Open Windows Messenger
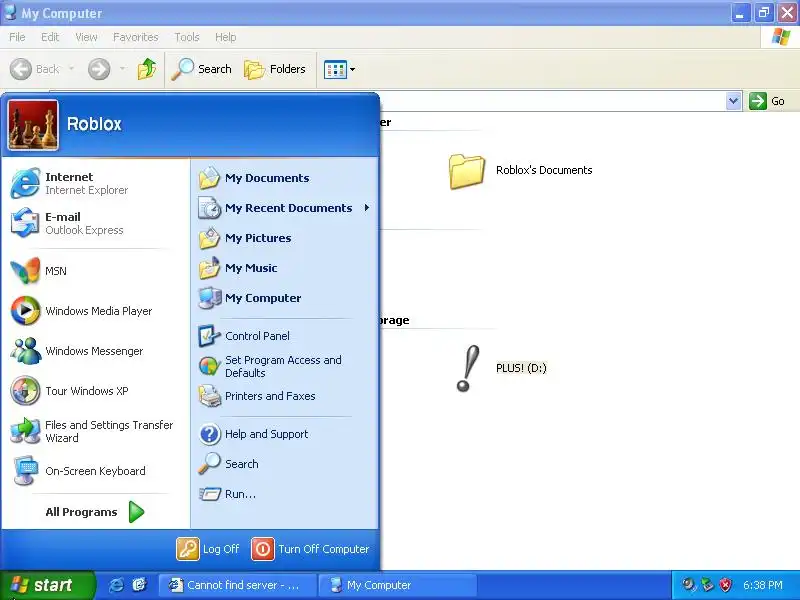 pos(95,351)
